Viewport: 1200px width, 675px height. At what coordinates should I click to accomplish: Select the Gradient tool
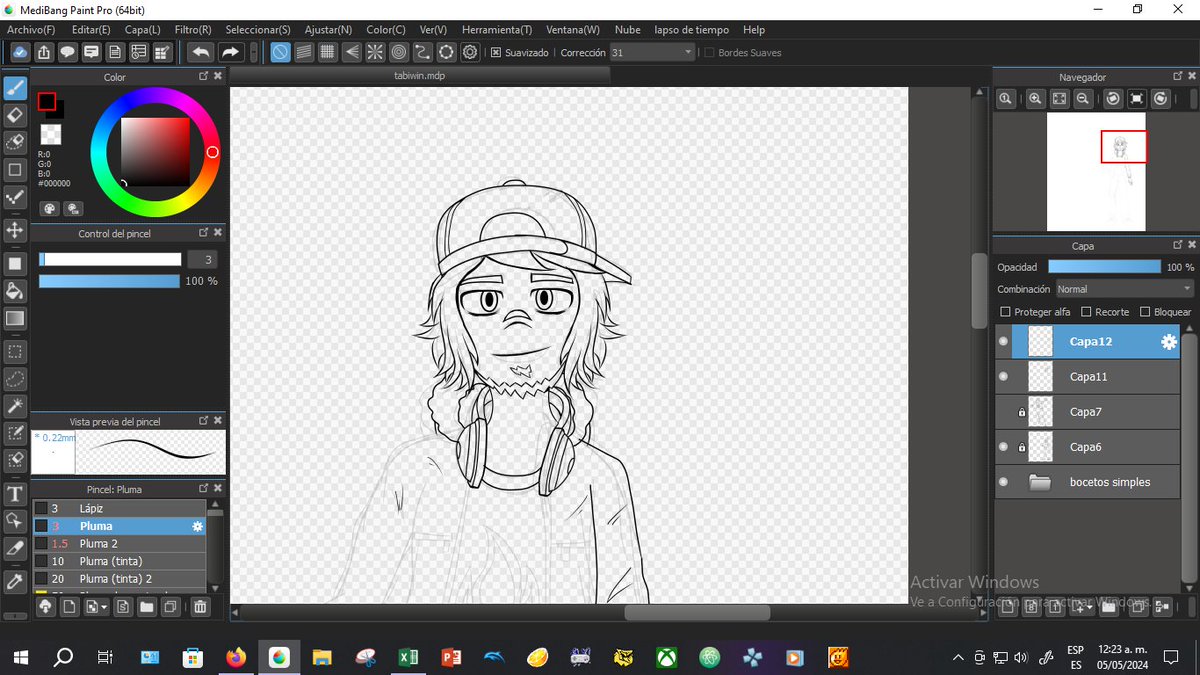coord(15,318)
